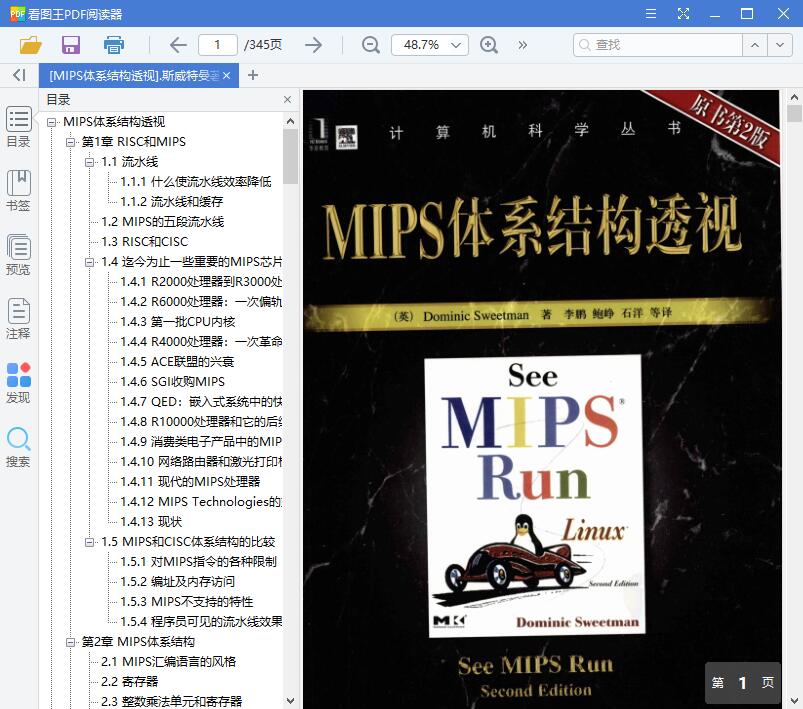
Task: Collapse the 1.1 流水线 node
Action: tap(89, 162)
